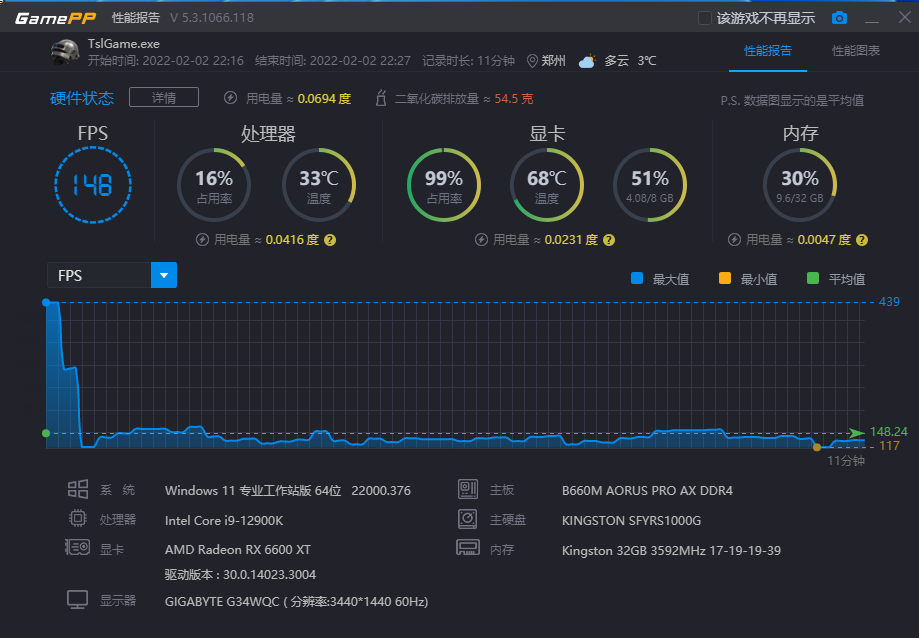Click the hard disk icon beside 主硬盘
919x638 pixels.
468,518
